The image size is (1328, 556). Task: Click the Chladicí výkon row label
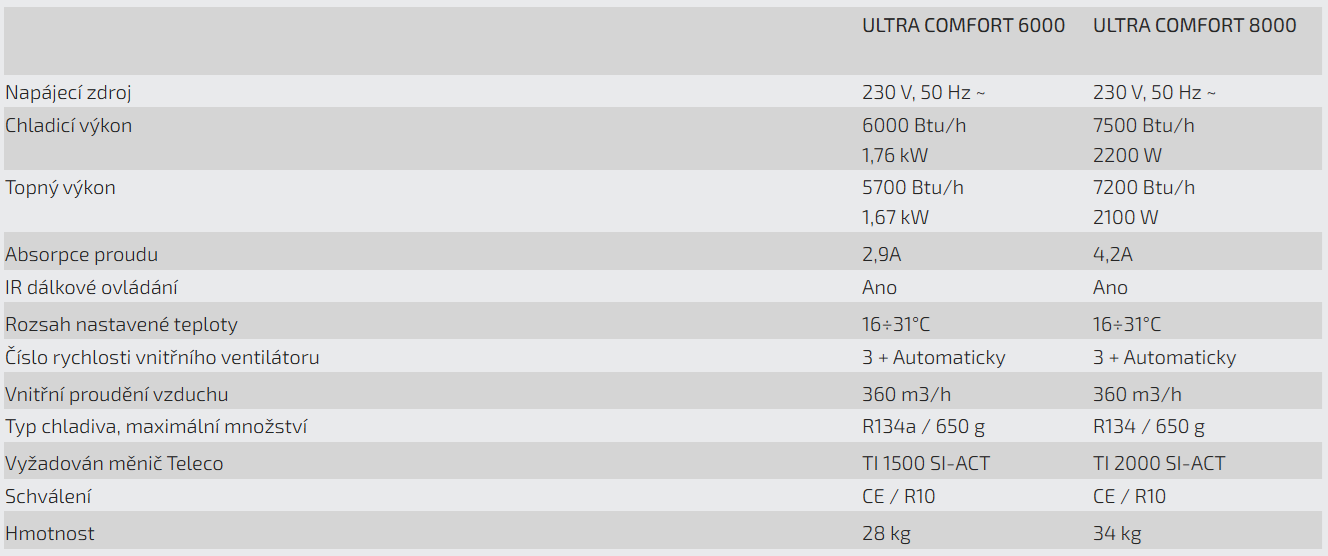[68, 126]
